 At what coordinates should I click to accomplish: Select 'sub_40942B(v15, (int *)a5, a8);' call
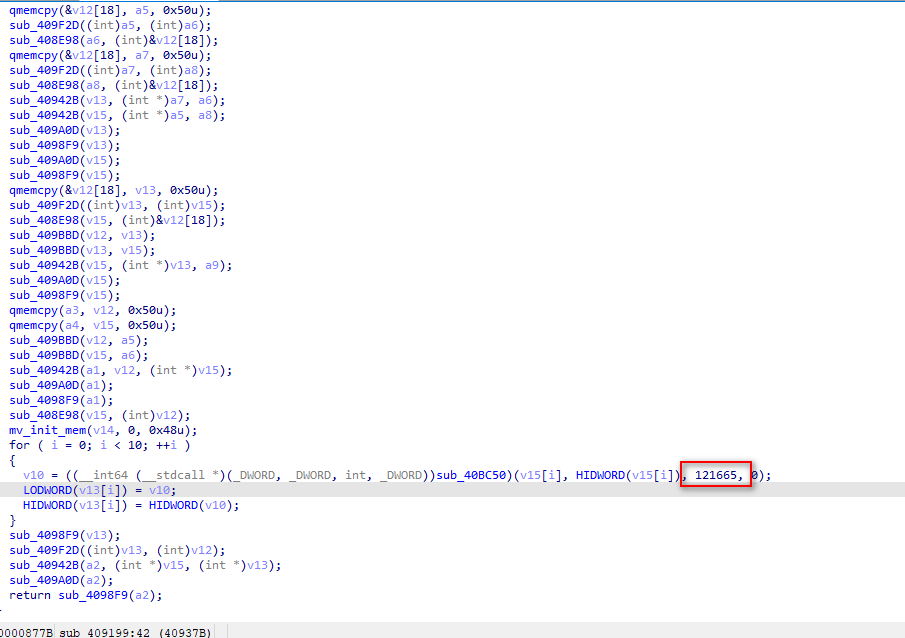[117, 115]
